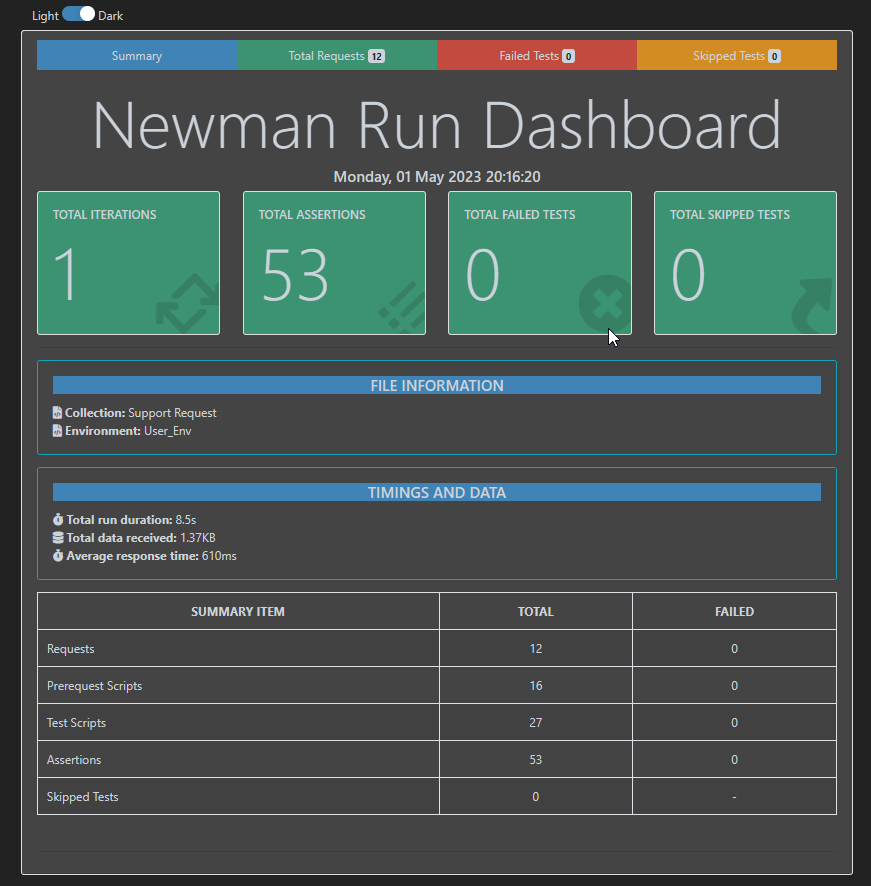871x886 pixels.
Task: Click the file icon next to Collection label
Action: tap(56, 412)
